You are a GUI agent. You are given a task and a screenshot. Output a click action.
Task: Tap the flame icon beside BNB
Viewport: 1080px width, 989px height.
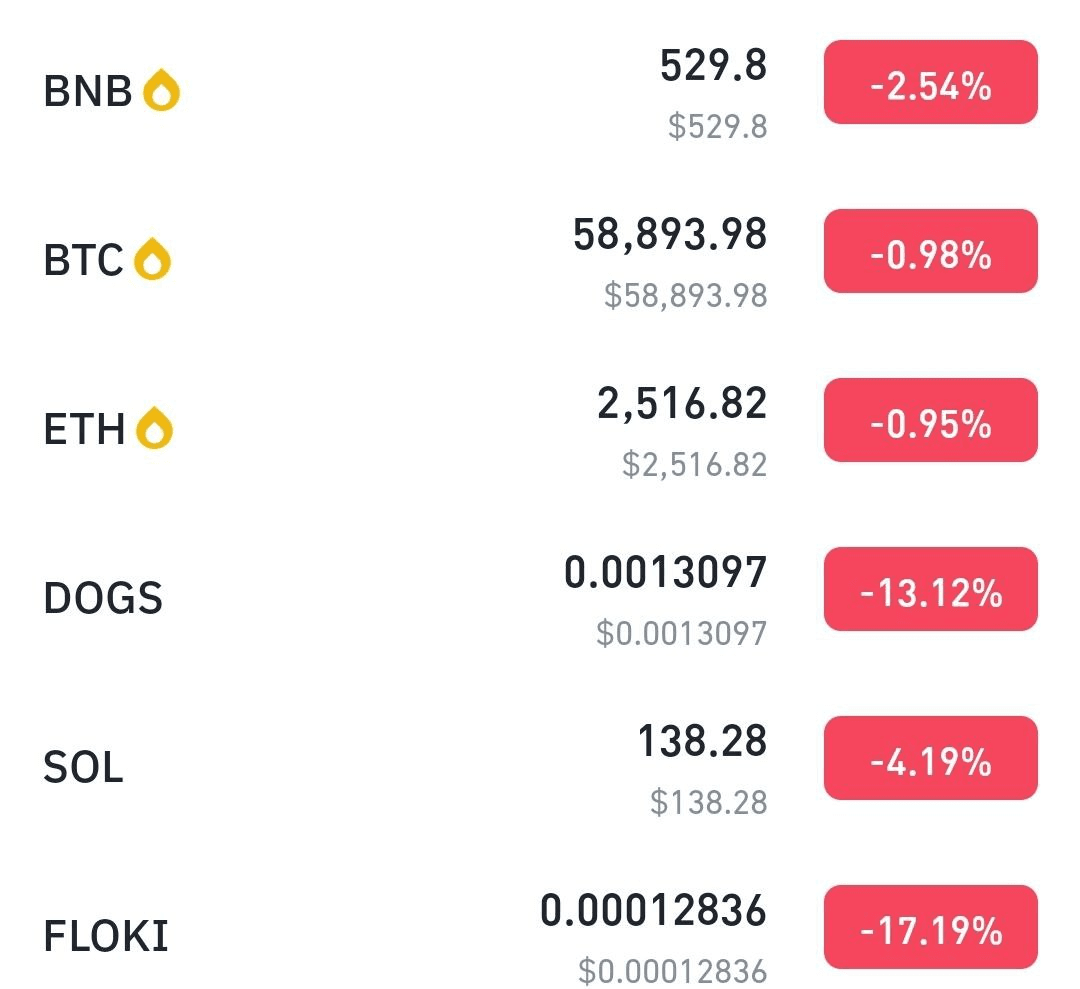click(x=161, y=90)
